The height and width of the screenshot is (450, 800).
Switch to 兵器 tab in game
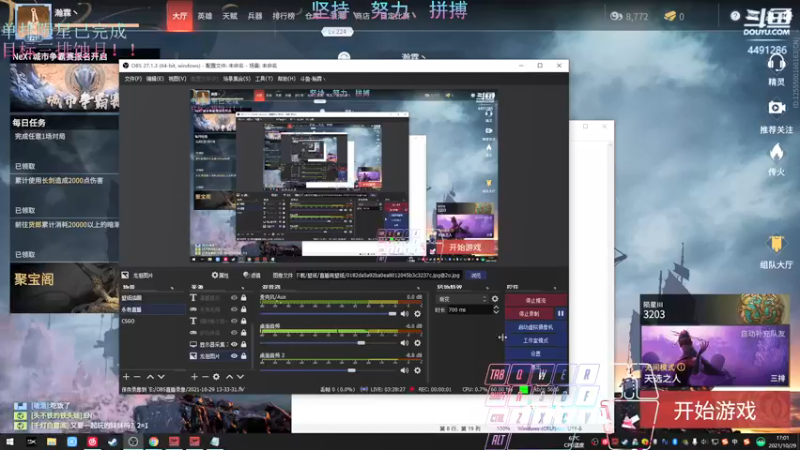[255, 16]
